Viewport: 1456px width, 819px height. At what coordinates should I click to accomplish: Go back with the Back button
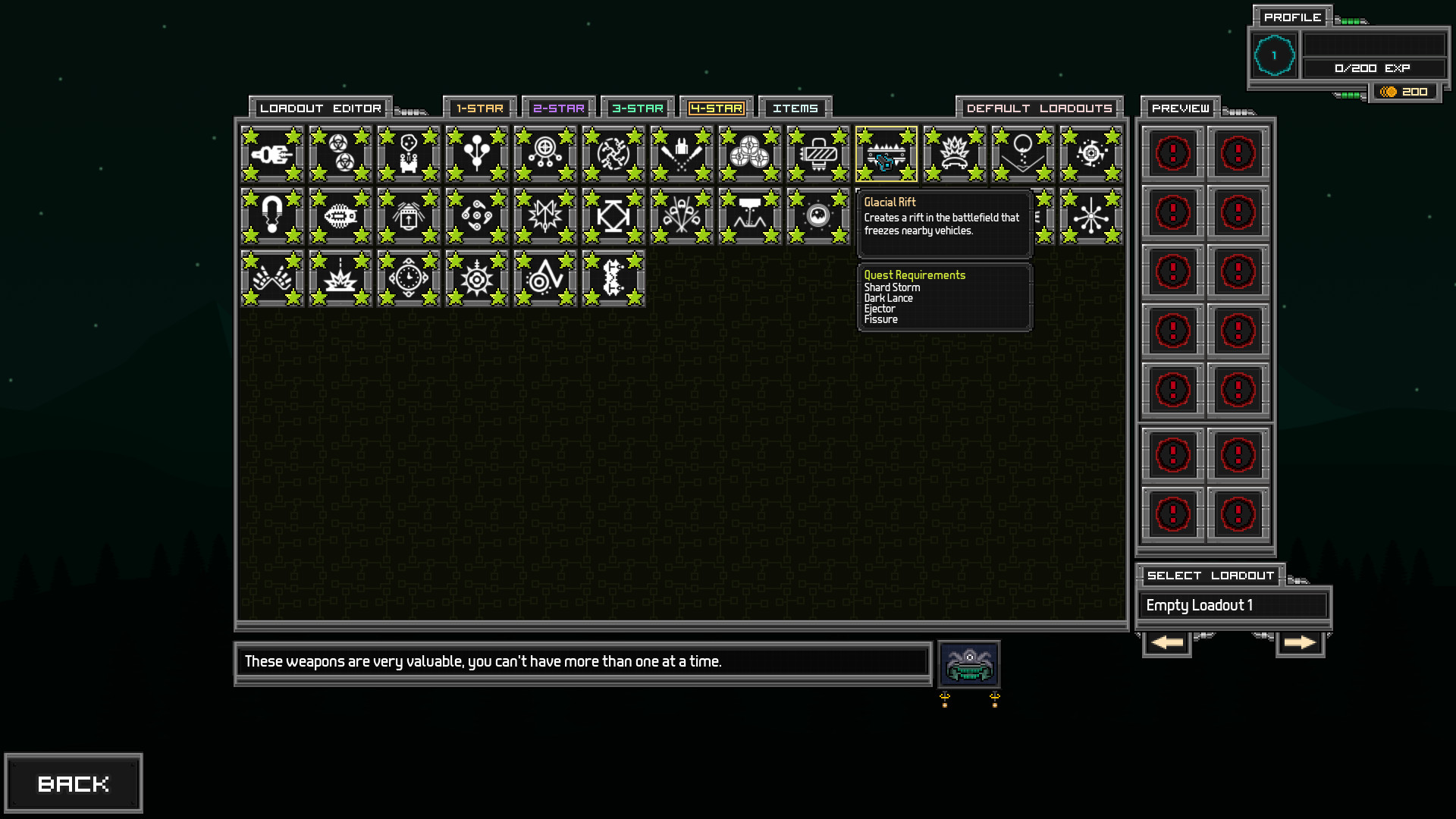(x=74, y=783)
